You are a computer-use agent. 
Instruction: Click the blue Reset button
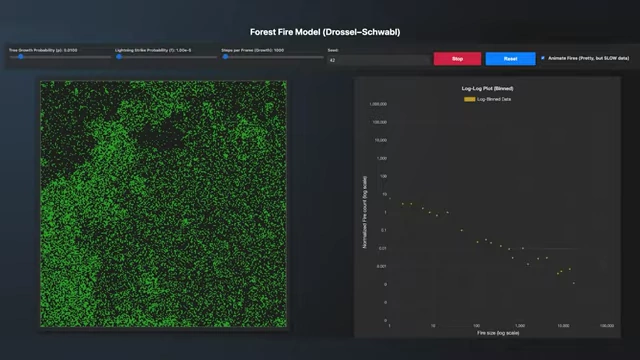coord(510,59)
